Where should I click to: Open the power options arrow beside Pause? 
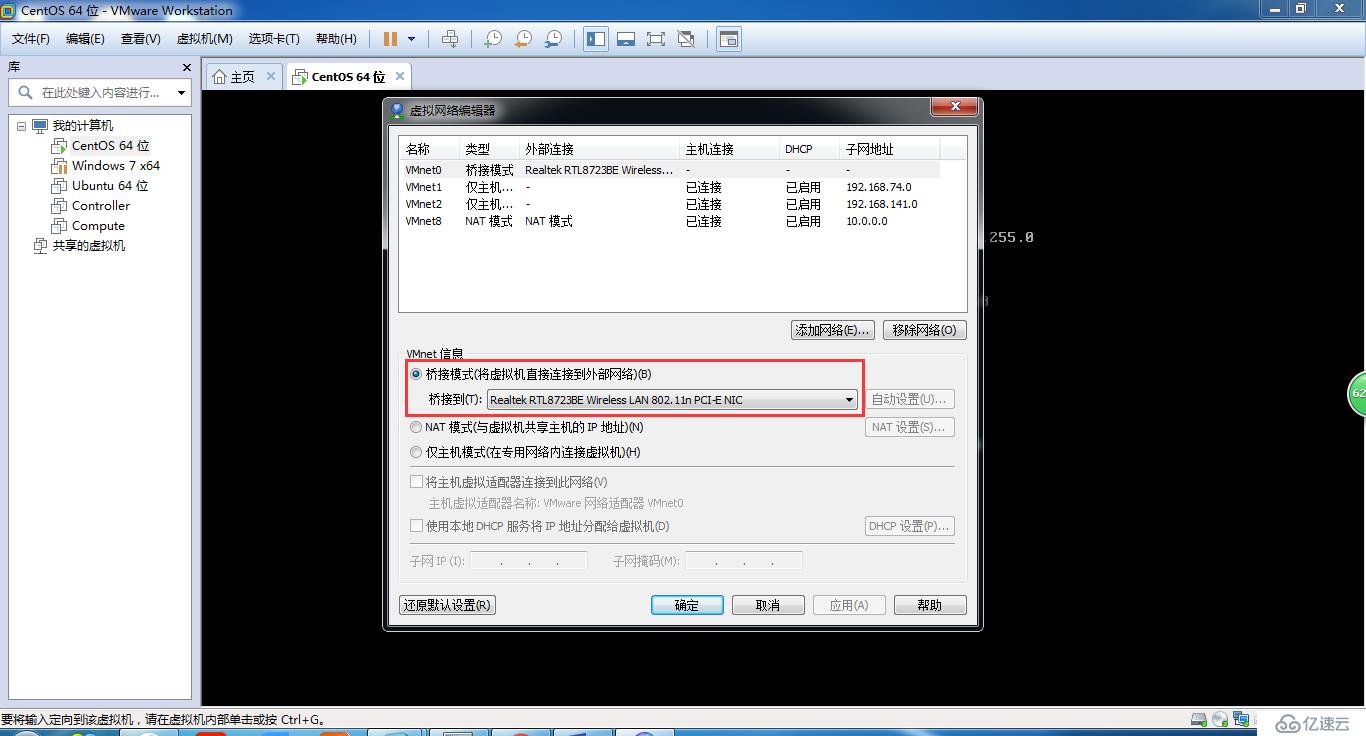click(x=411, y=39)
